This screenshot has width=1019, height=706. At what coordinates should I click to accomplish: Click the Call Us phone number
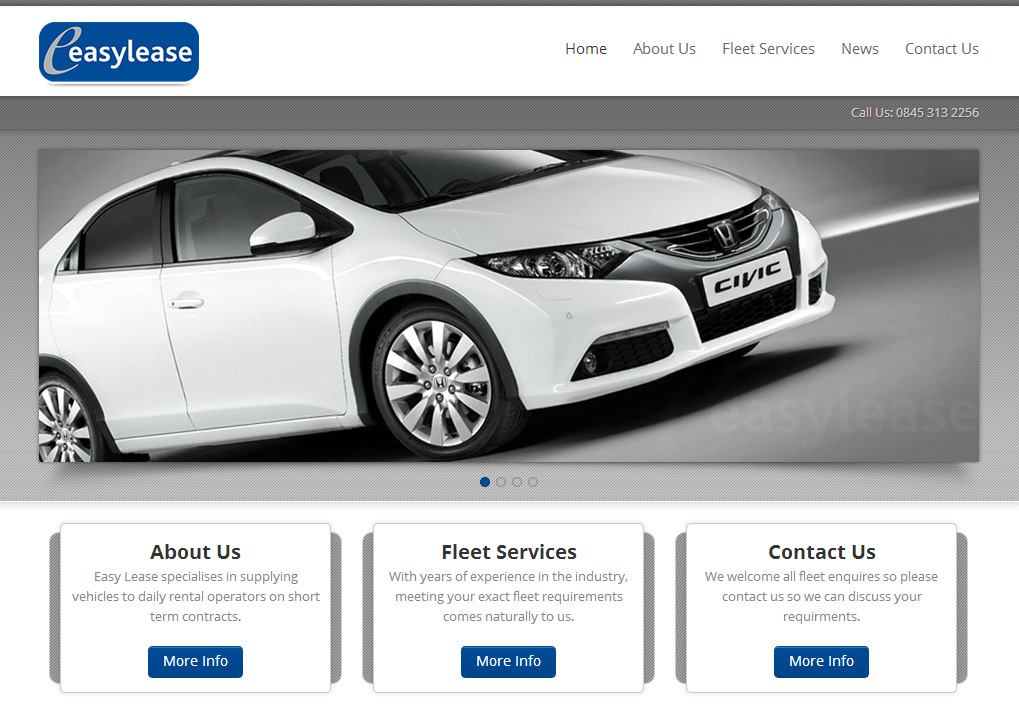click(x=914, y=112)
